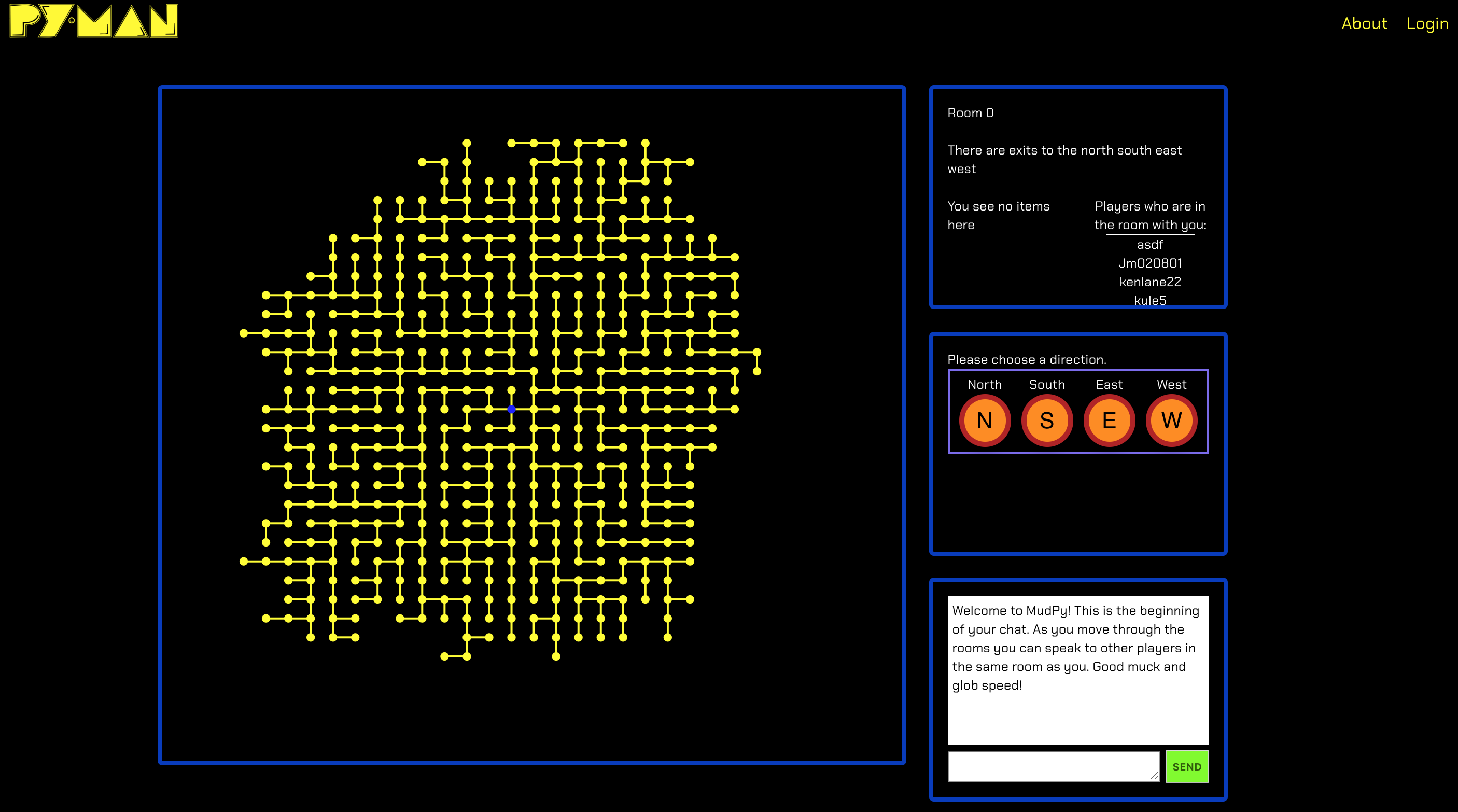Image resolution: width=1458 pixels, height=812 pixels.
Task: Select player name kenlane22 in room
Action: click(x=1151, y=281)
